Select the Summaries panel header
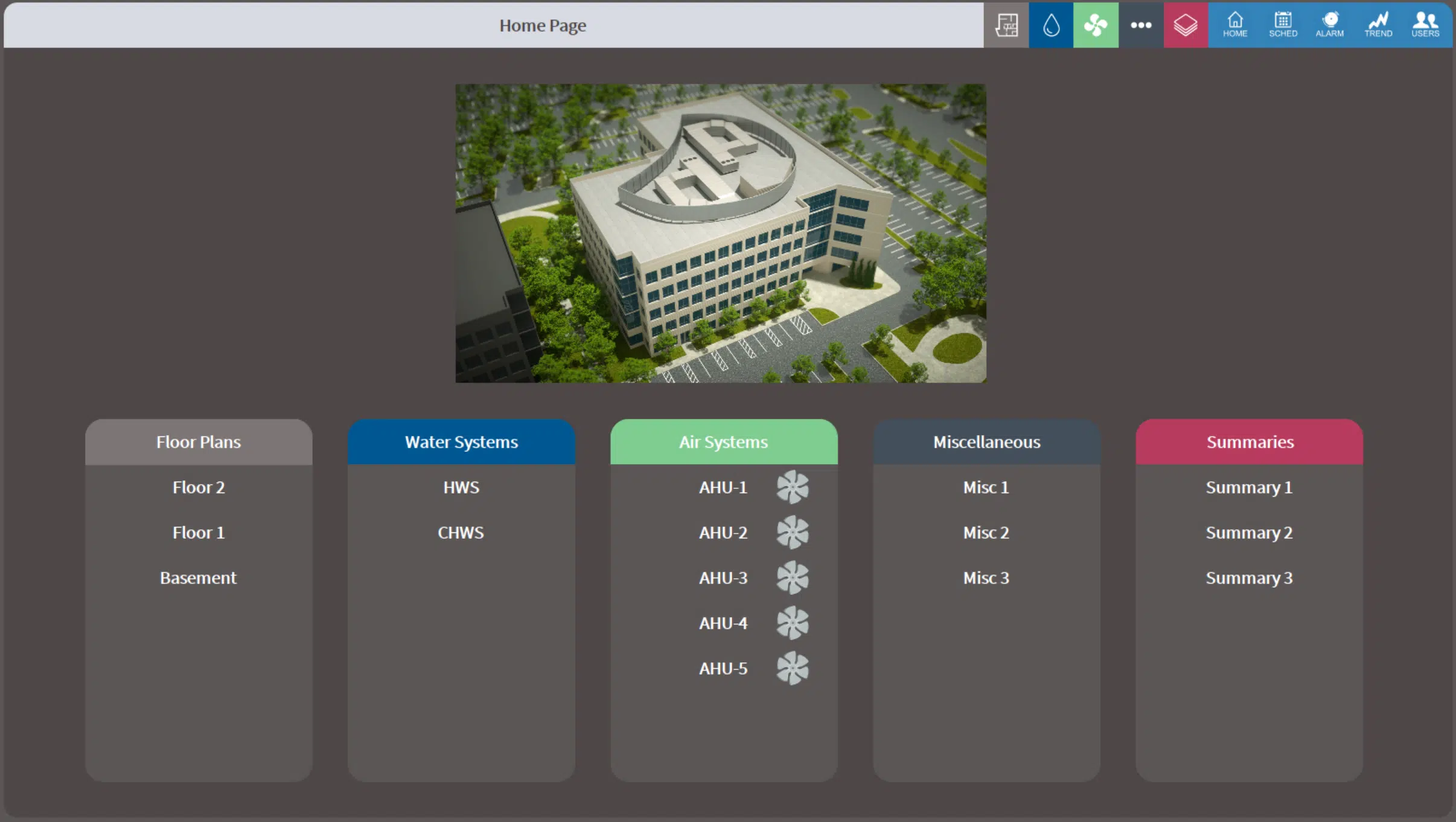 click(1250, 442)
